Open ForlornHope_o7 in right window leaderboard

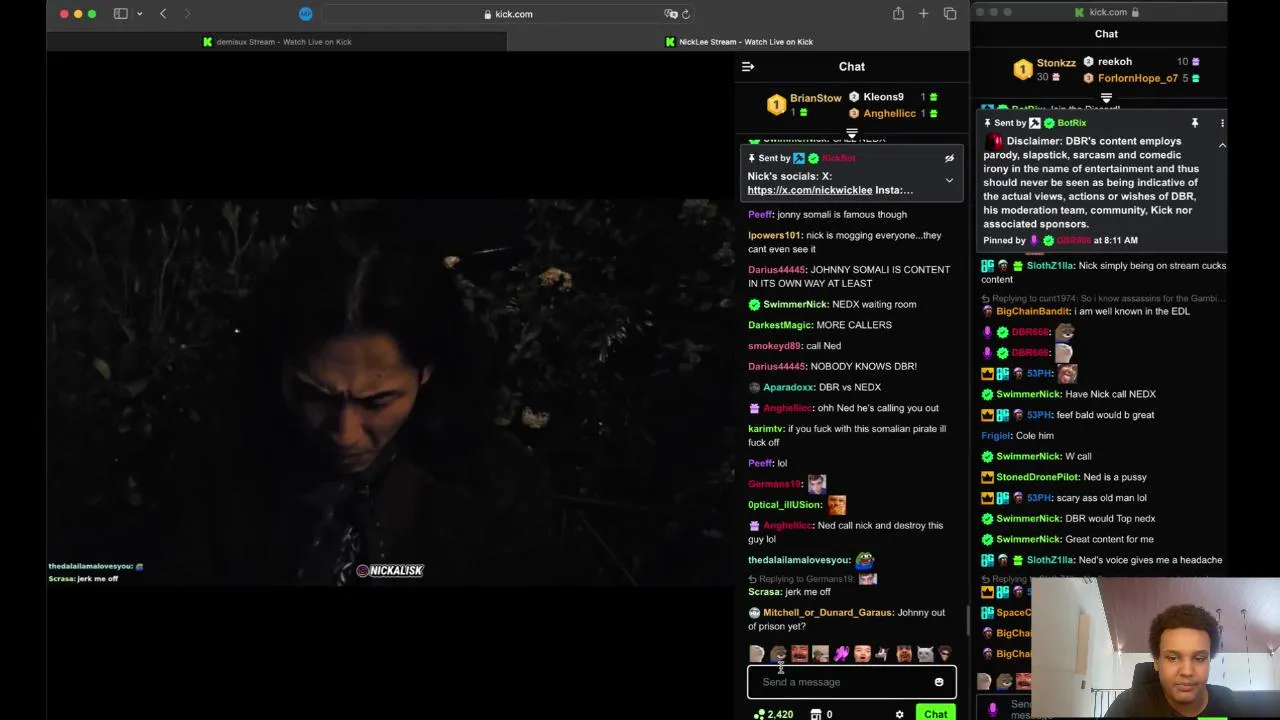(1138, 79)
